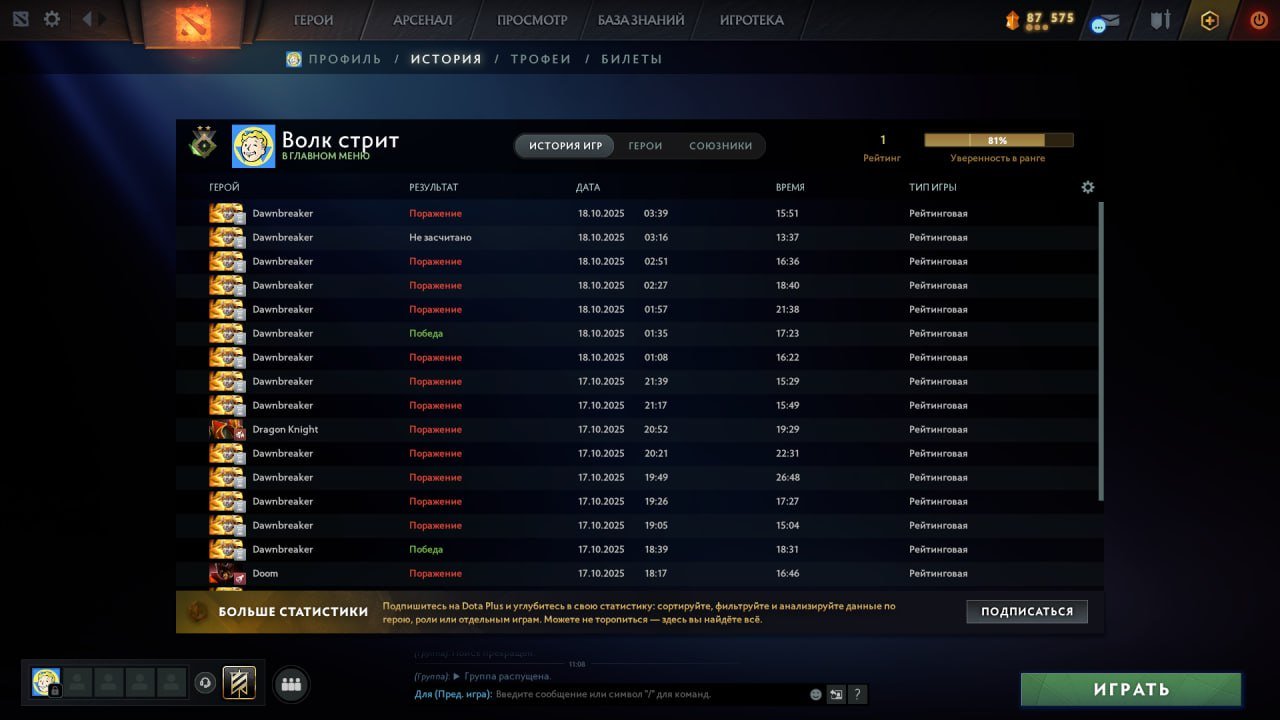Switch to the Герои menu

point(313,20)
